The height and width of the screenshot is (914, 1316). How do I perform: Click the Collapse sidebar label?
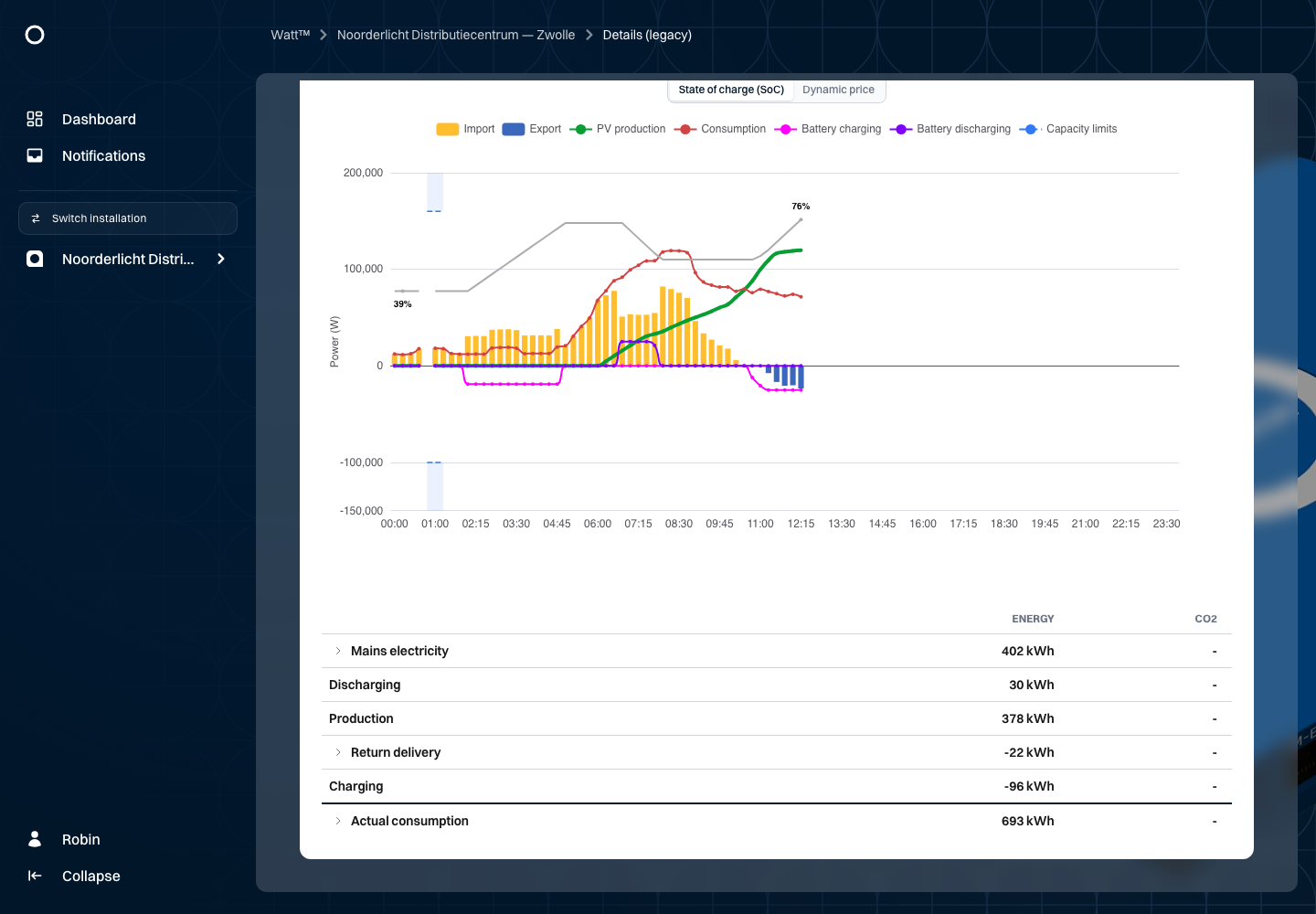click(x=91, y=876)
